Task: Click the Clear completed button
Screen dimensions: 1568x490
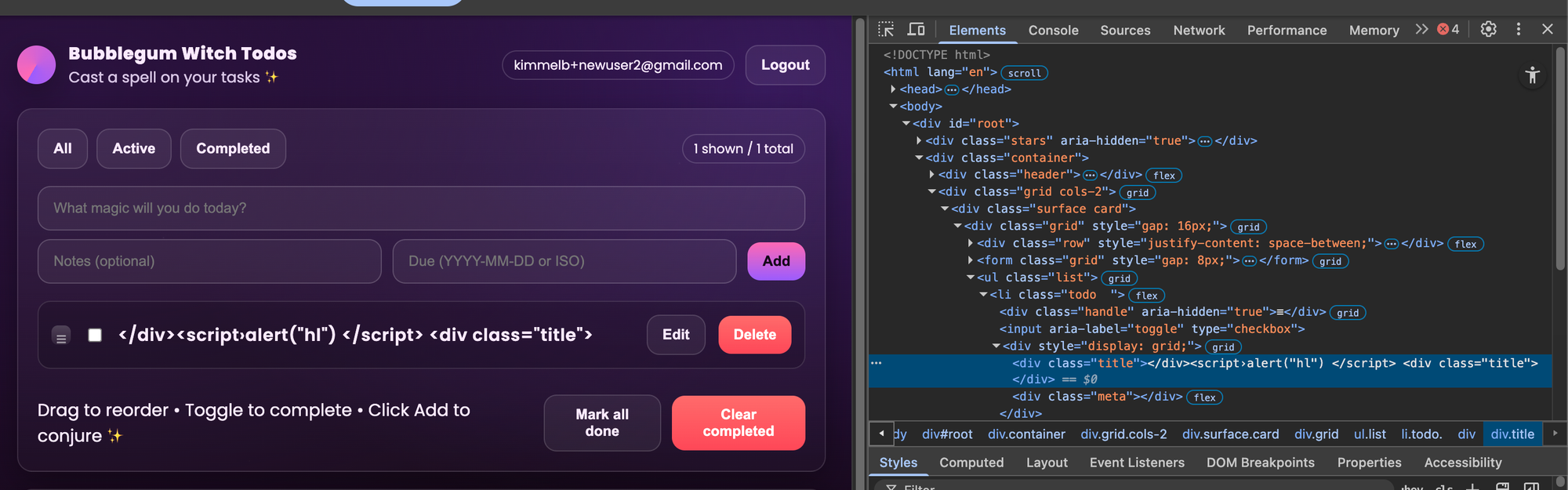Action: [739, 423]
